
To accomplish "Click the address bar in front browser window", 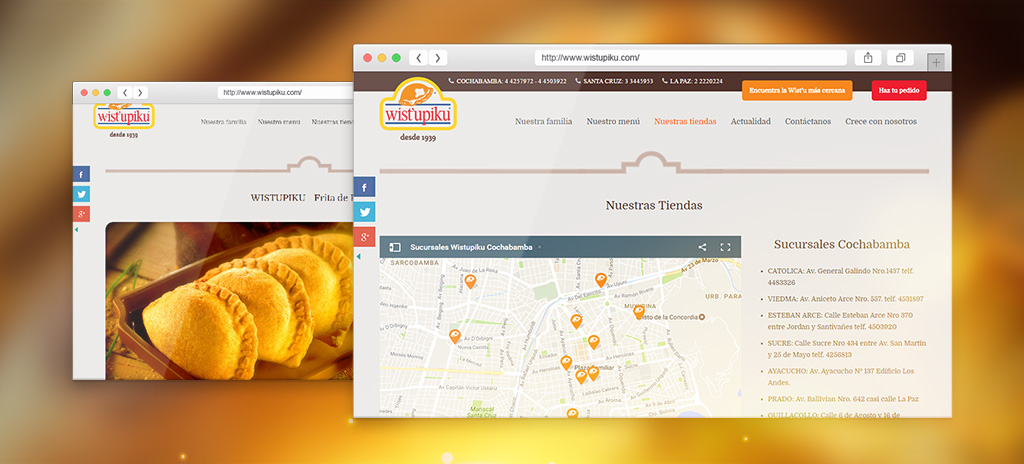I will (692, 58).
